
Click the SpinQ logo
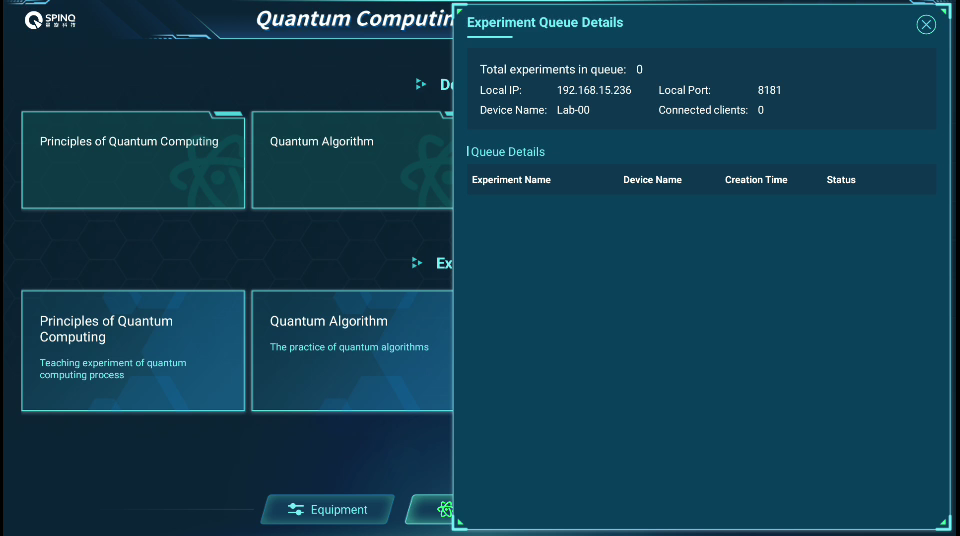[x=51, y=20]
